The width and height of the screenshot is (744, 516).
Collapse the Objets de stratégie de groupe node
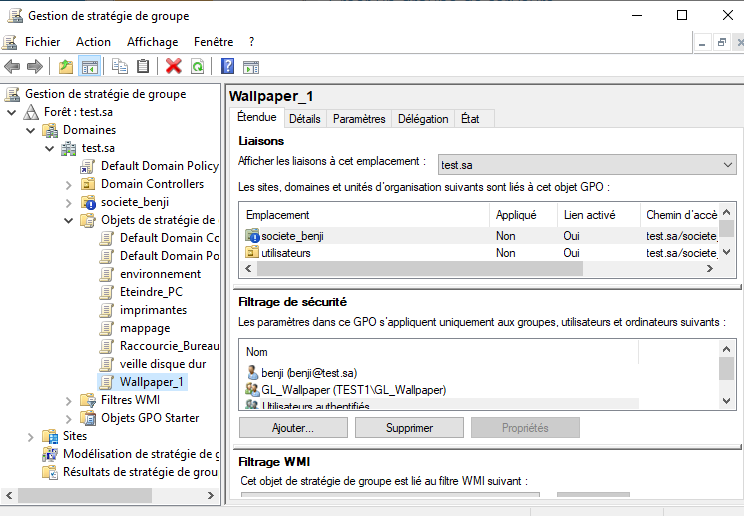pos(69,220)
